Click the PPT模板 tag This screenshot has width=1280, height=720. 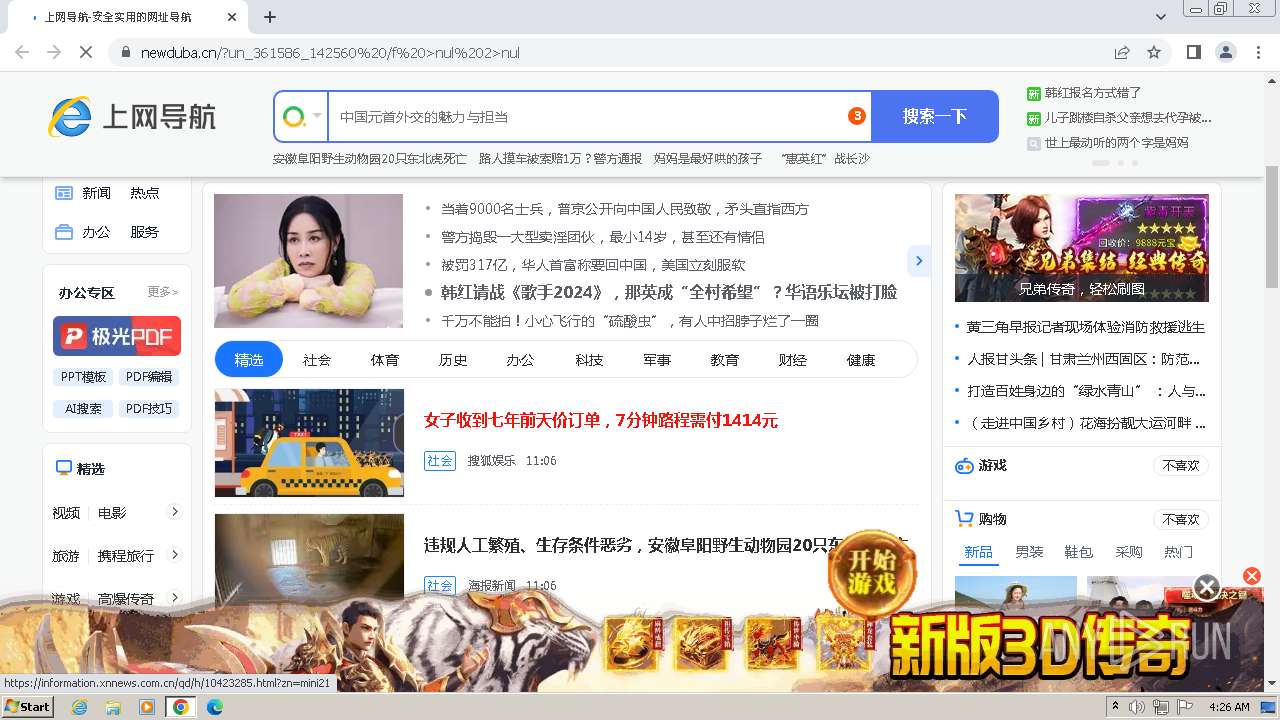84,377
